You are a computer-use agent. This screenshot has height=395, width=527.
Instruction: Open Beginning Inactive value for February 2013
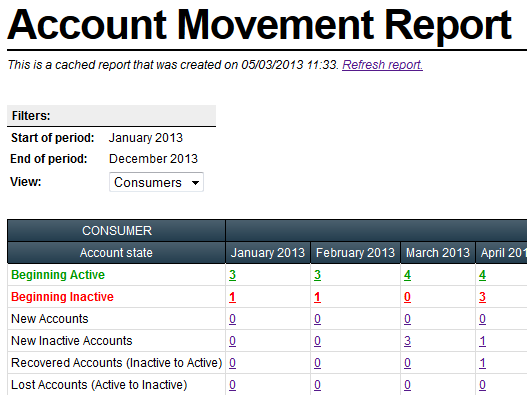[x=317, y=297]
